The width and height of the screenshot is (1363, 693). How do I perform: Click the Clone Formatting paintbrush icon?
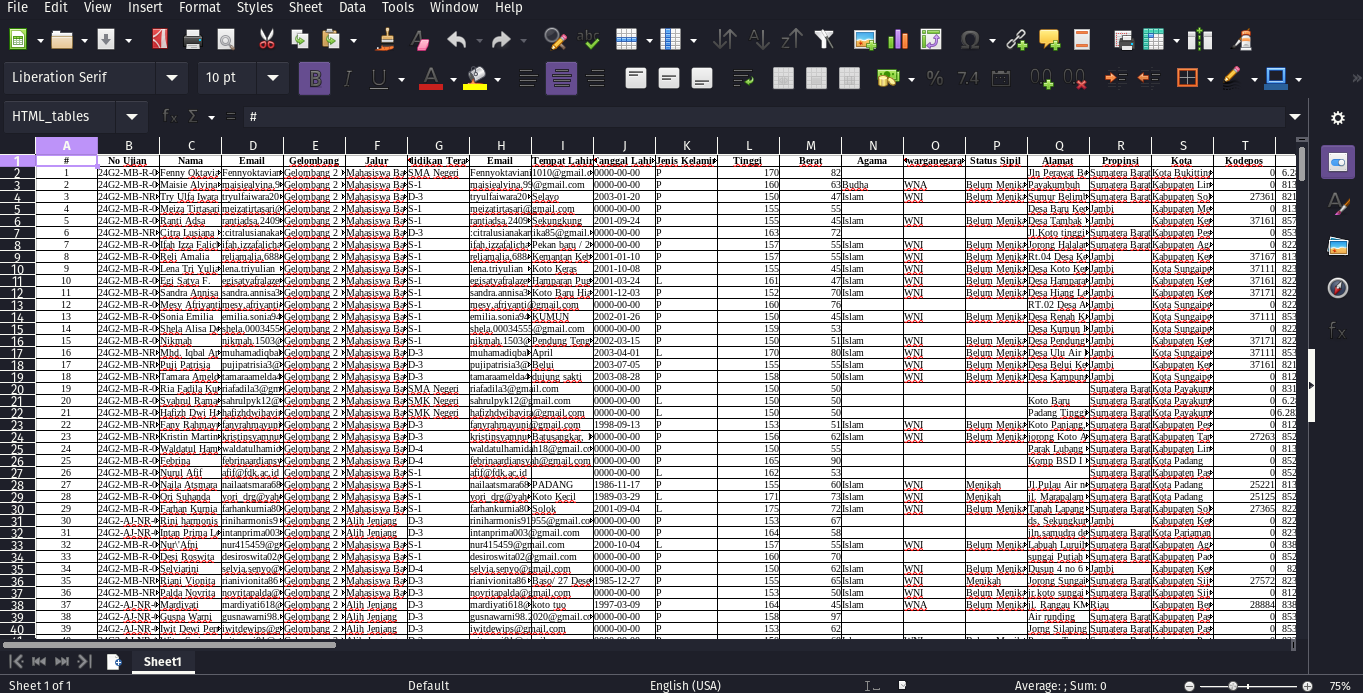click(387, 40)
